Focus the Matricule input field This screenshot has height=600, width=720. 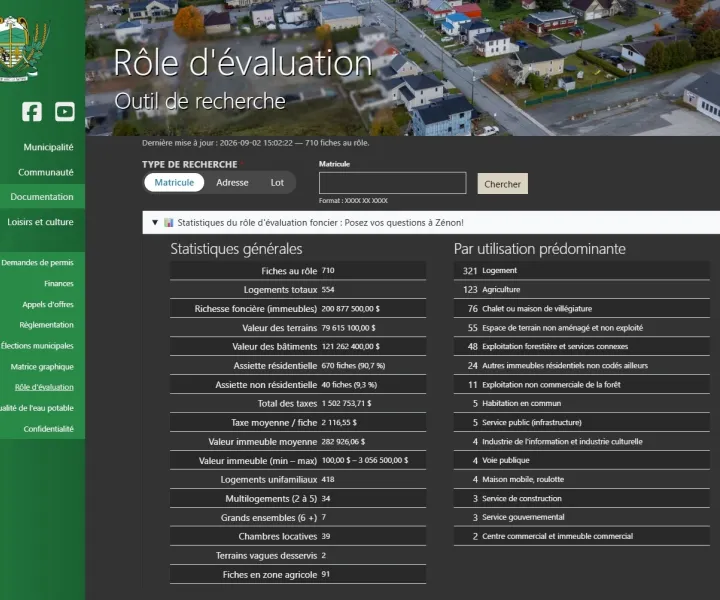click(393, 183)
